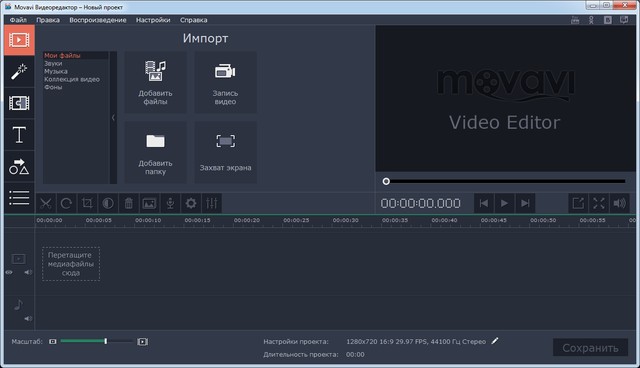Open the File menu
This screenshot has height=368, width=640.
18,20
